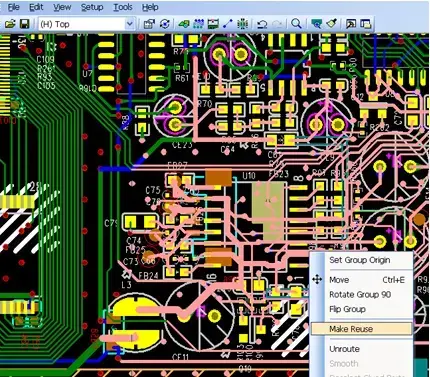This screenshot has height=377, width=430.
Task: Click the R70 resistor label
Action: 205,104
